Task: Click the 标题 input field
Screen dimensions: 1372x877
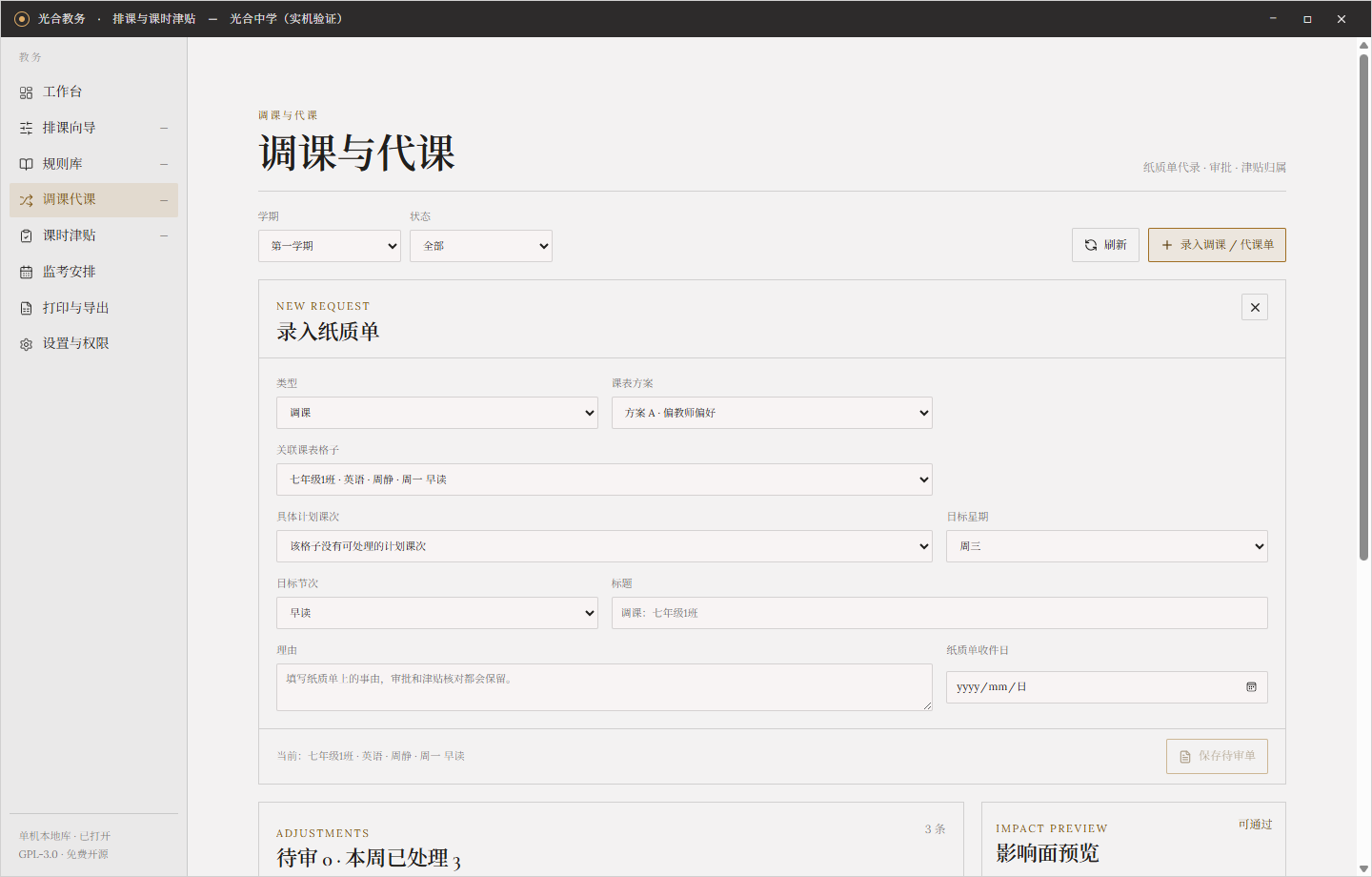Action: pyautogui.click(x=939, y=613)
